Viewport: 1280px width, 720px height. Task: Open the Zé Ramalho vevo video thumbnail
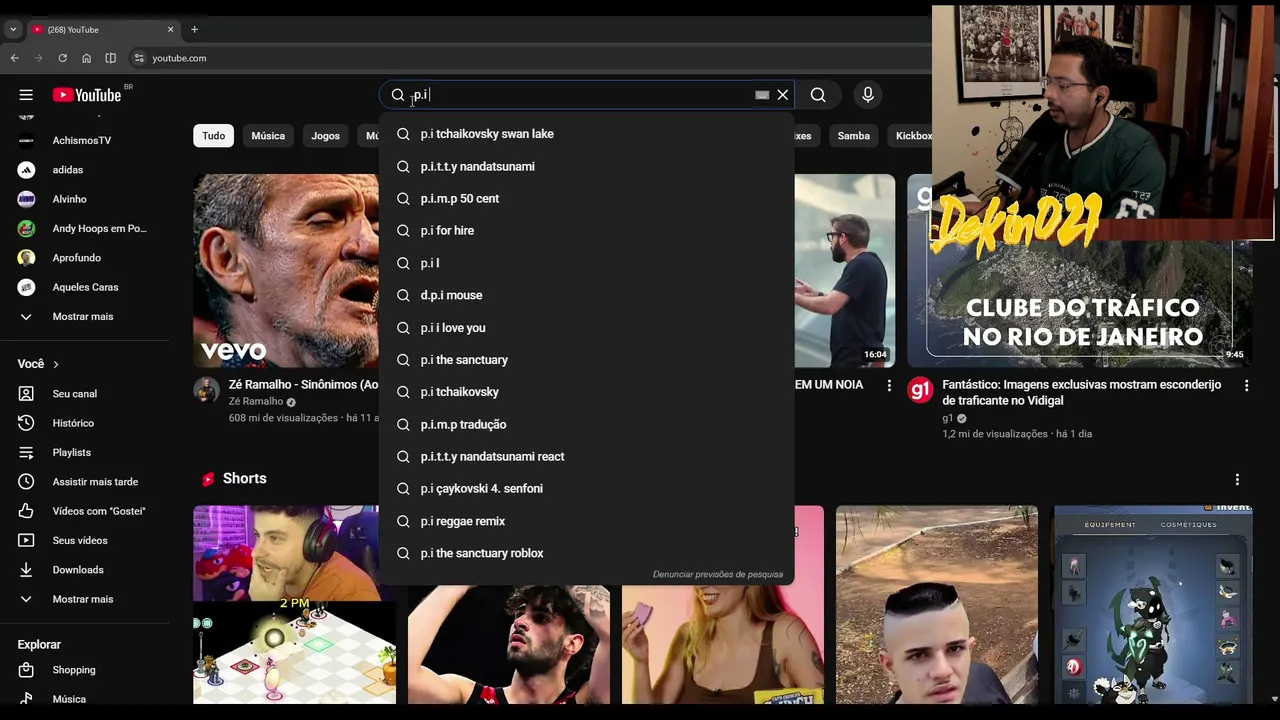tap(286, 271)
